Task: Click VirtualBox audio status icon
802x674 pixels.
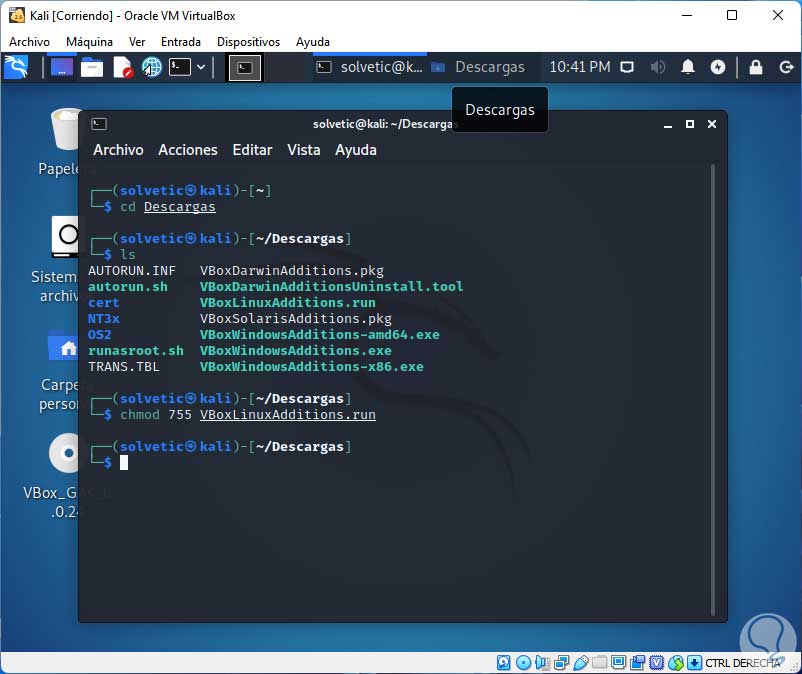Action: pyautogui.click(x=542, y=663)
